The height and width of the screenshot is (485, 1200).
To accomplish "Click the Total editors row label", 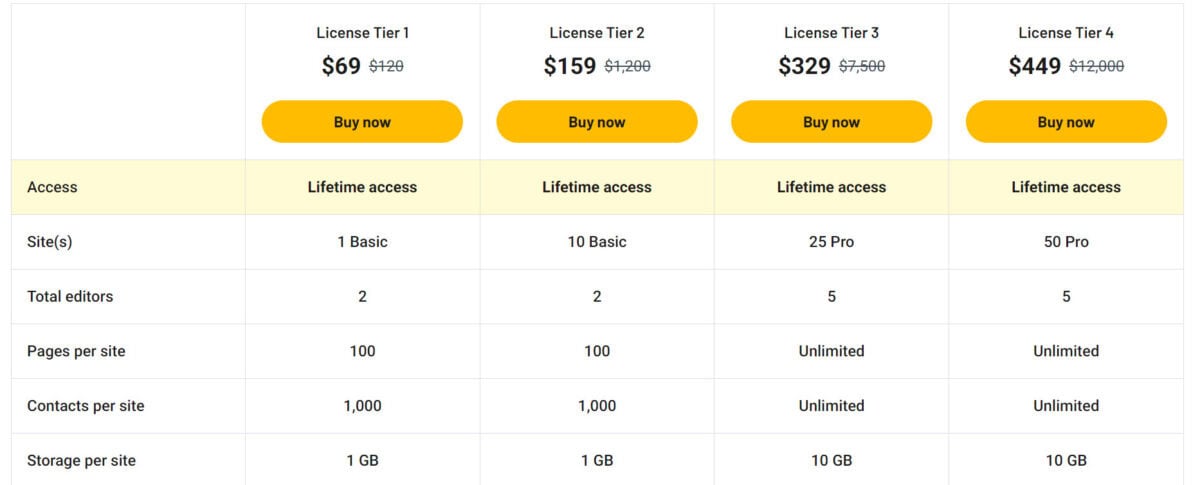I will coord(70,296).
